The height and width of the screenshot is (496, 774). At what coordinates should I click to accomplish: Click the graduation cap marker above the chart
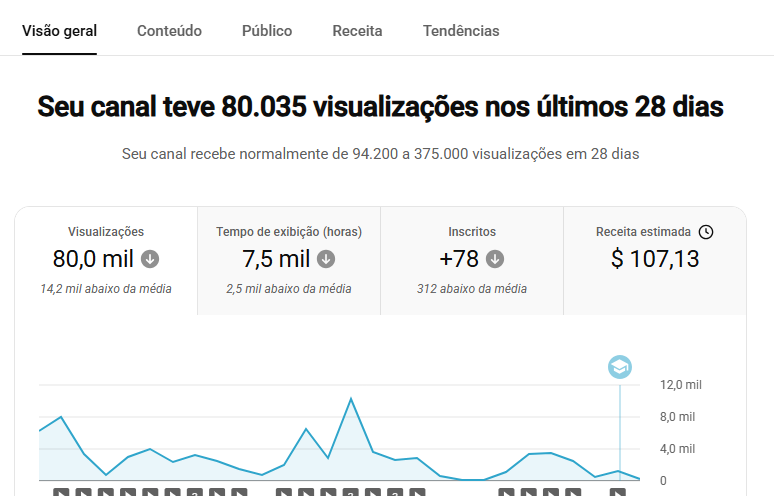[x=620, y=367]
